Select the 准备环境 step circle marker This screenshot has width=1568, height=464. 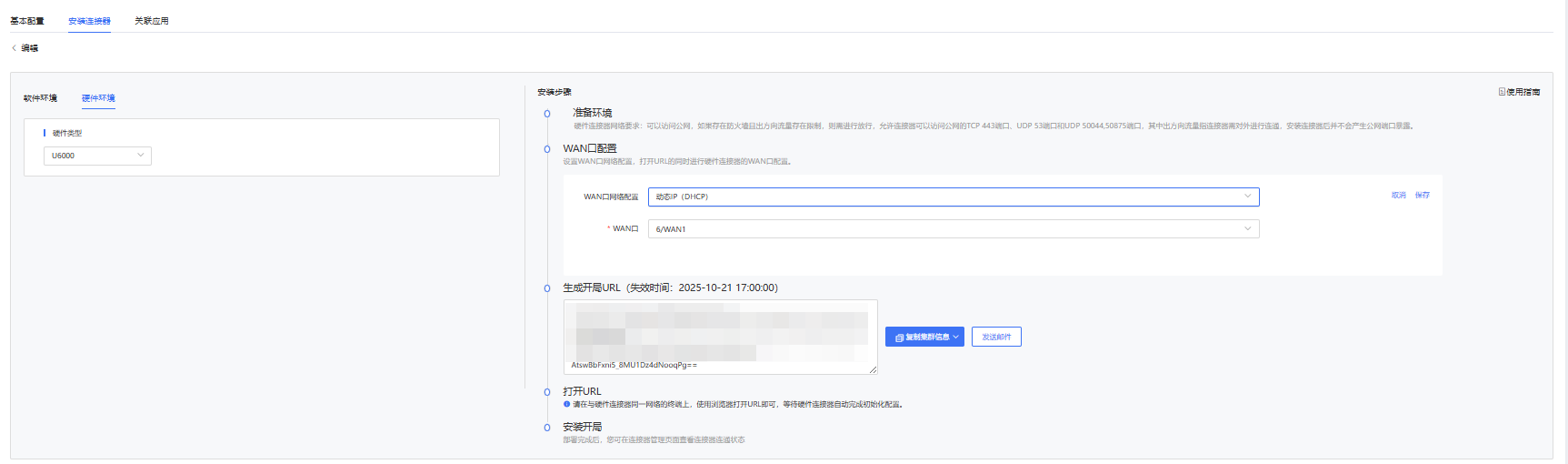click(x=547, y=114)
